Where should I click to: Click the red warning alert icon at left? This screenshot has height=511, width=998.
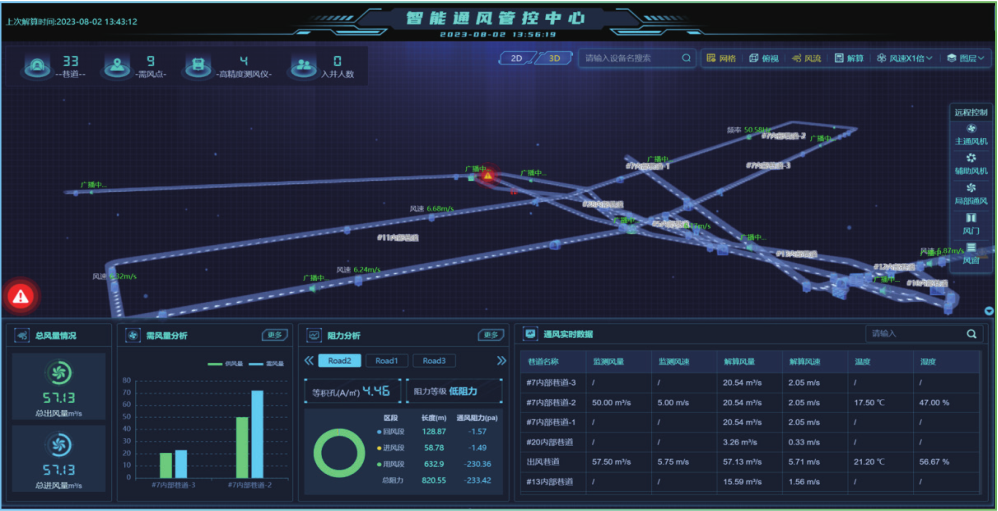pos(21,296)
